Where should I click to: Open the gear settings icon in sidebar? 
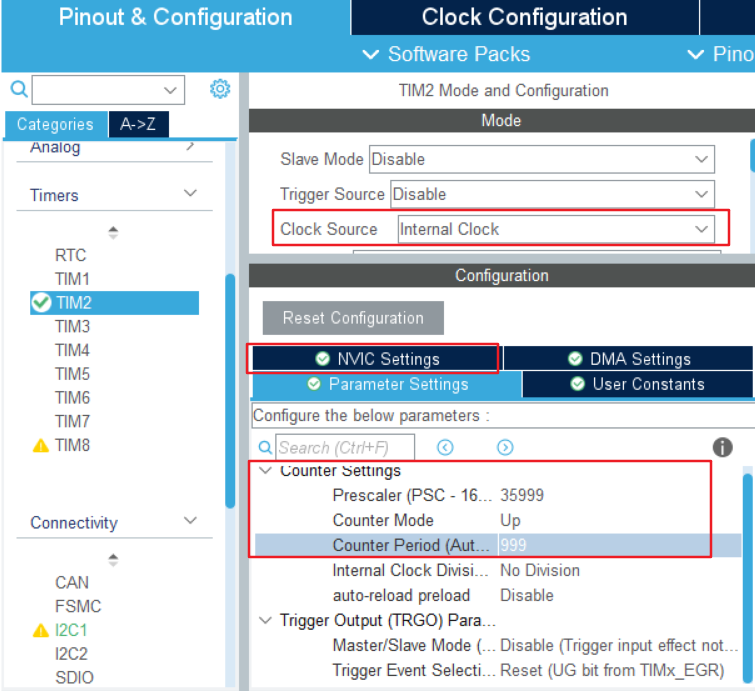click(220, 89)
